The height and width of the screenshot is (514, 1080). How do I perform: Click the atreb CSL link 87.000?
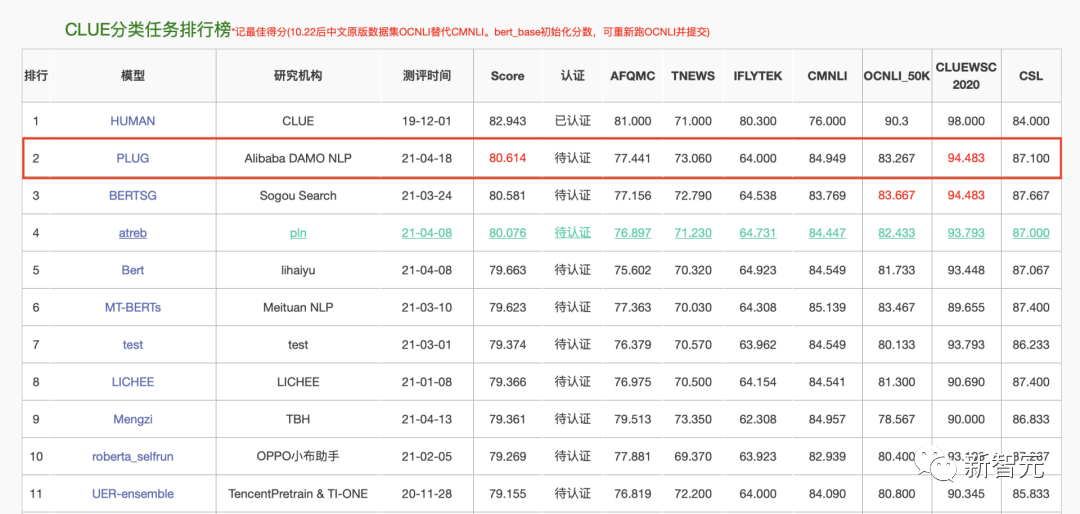point(1030,233)
